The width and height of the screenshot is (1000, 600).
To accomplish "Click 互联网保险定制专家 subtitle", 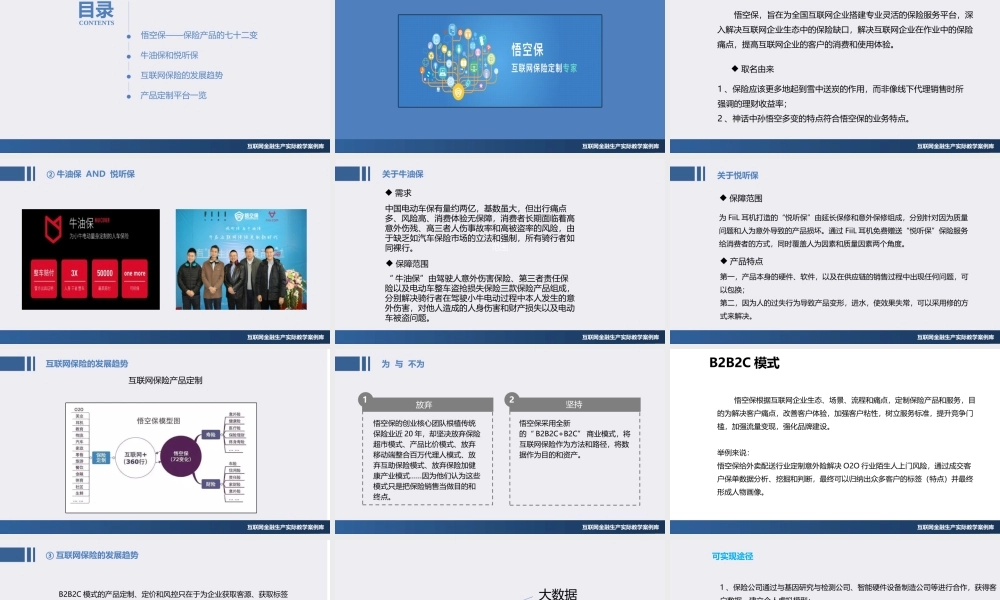I will (543, 68).
